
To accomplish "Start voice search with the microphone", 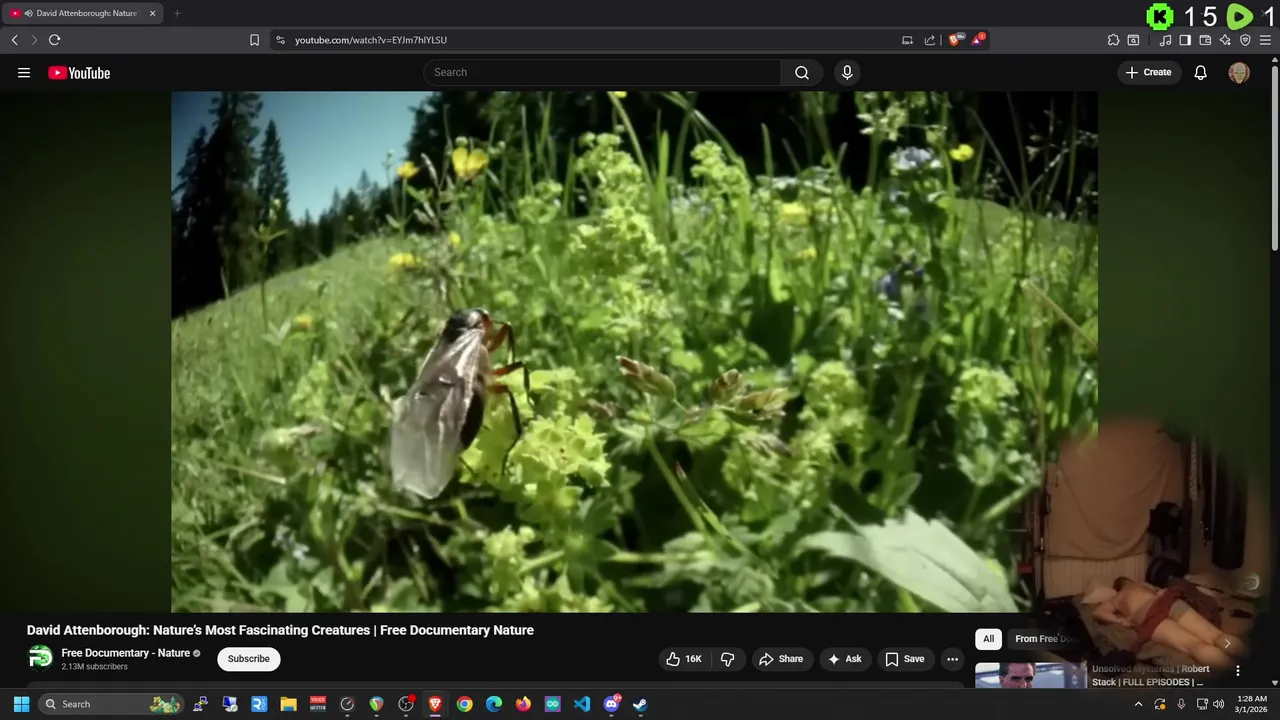I will (x=847, y=72).
